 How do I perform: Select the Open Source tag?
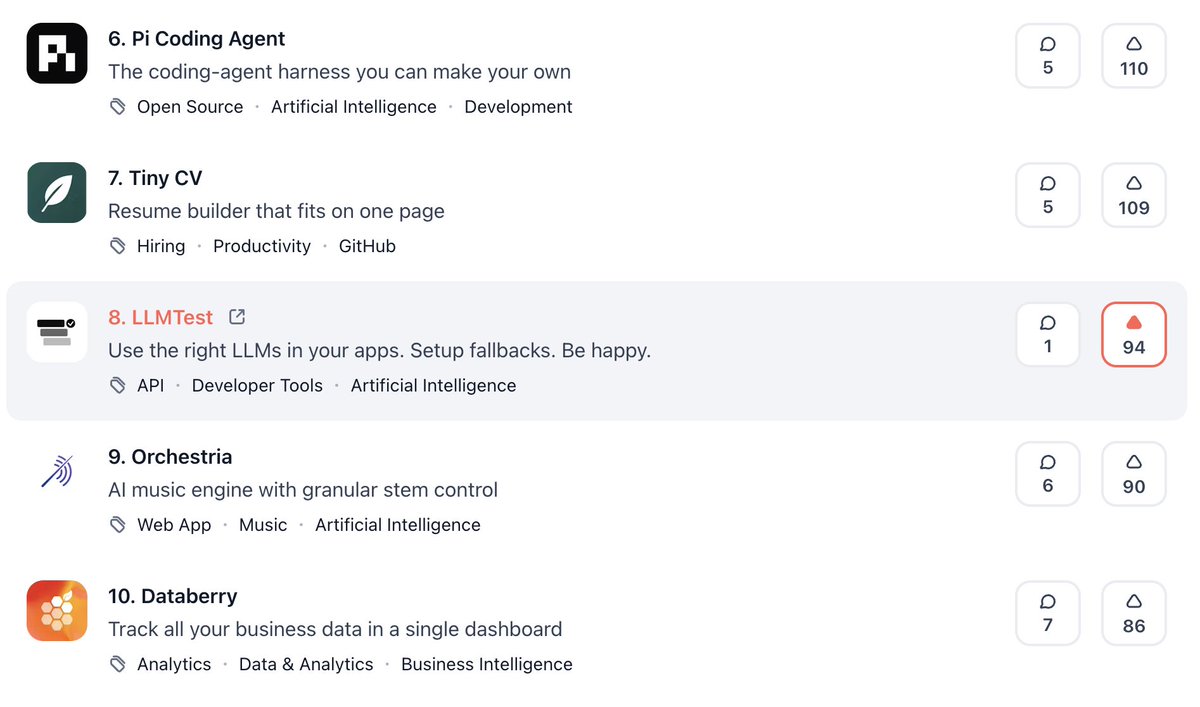(190, 107)
